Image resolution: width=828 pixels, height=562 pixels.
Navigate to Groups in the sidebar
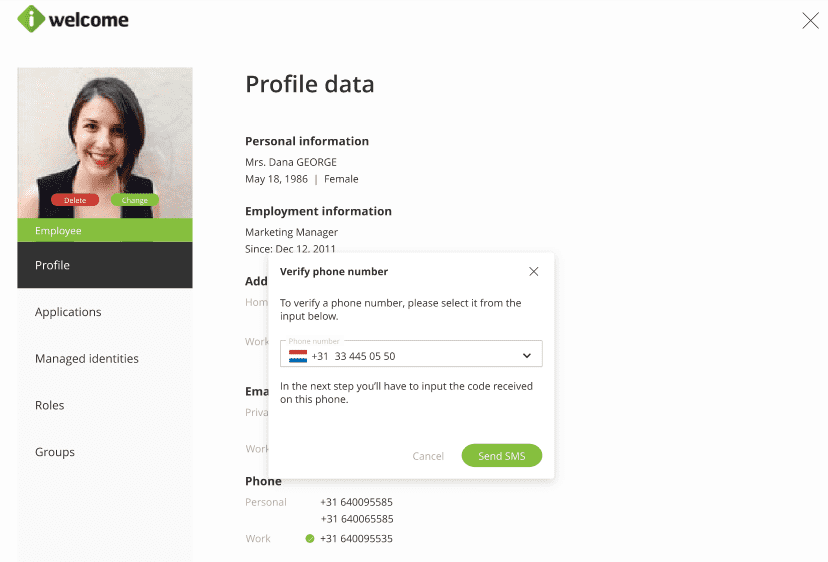55,452
